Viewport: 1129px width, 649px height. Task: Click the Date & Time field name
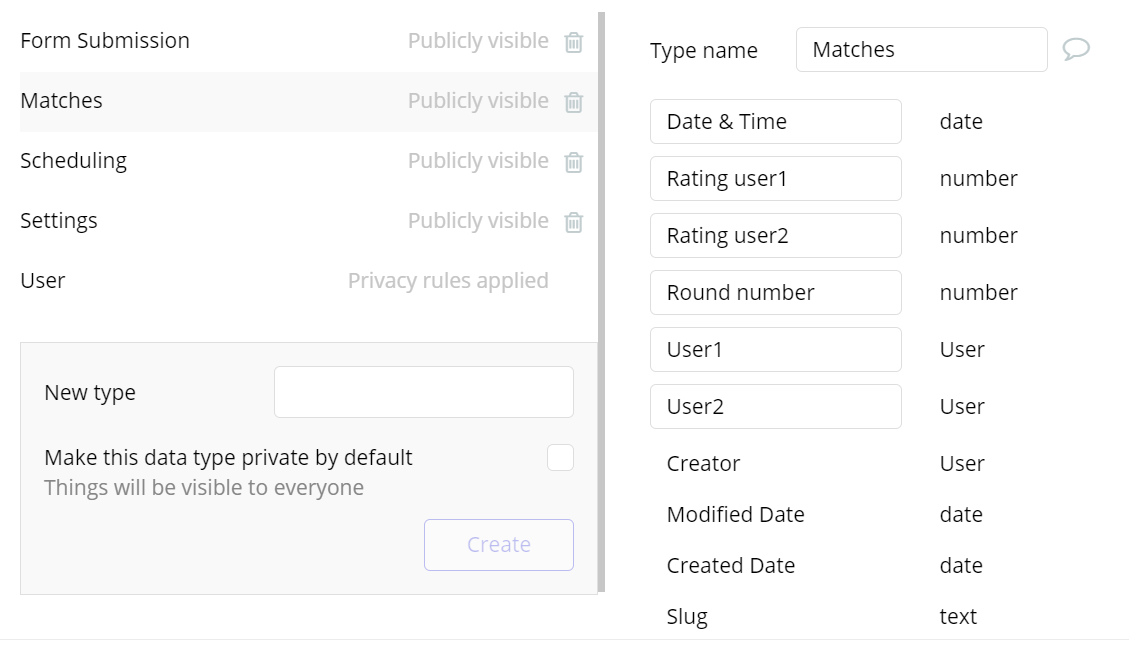[x=775, y=122]
